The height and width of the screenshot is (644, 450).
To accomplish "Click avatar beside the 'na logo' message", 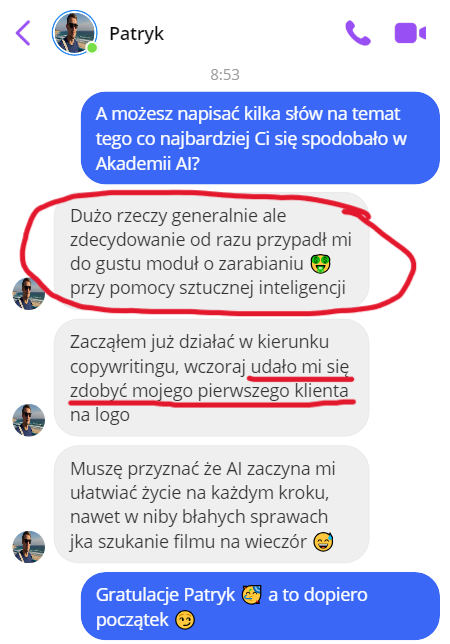I will [x=28, y=420].
